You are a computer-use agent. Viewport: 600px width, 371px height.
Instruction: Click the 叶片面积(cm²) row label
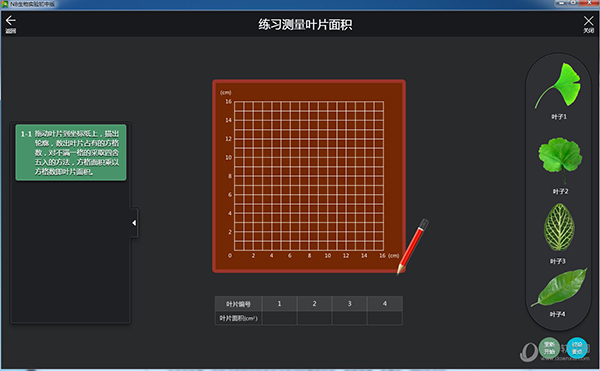(x=238, y=318)
